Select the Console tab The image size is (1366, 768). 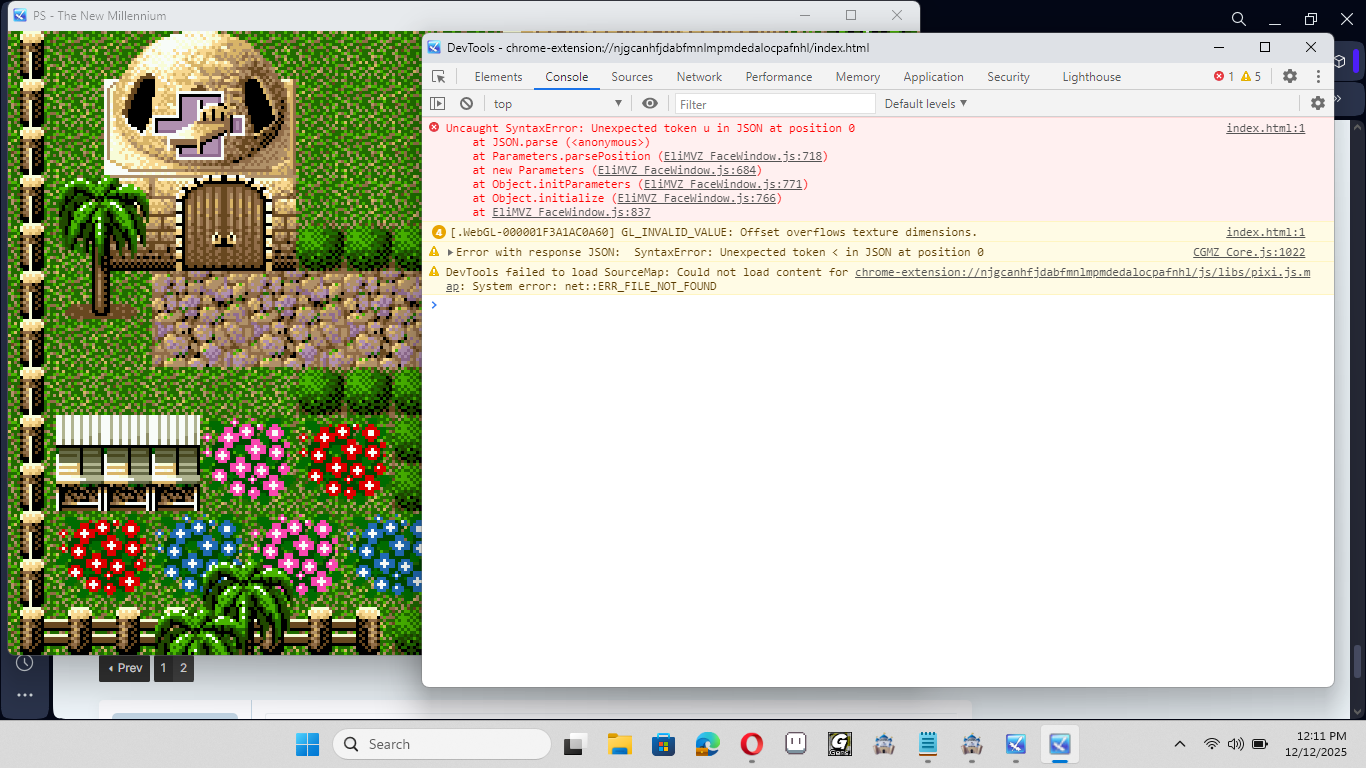(567, 77)
